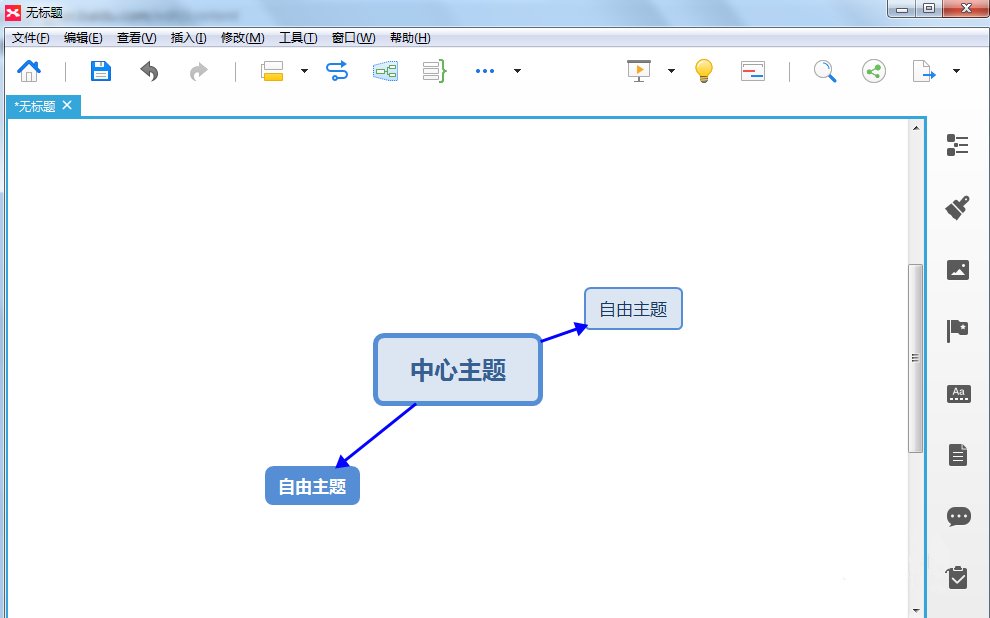The height and width of the screenshot is (618, 990).
Task: Insert a Summary with the brace icon
Action: click(433, 71)
